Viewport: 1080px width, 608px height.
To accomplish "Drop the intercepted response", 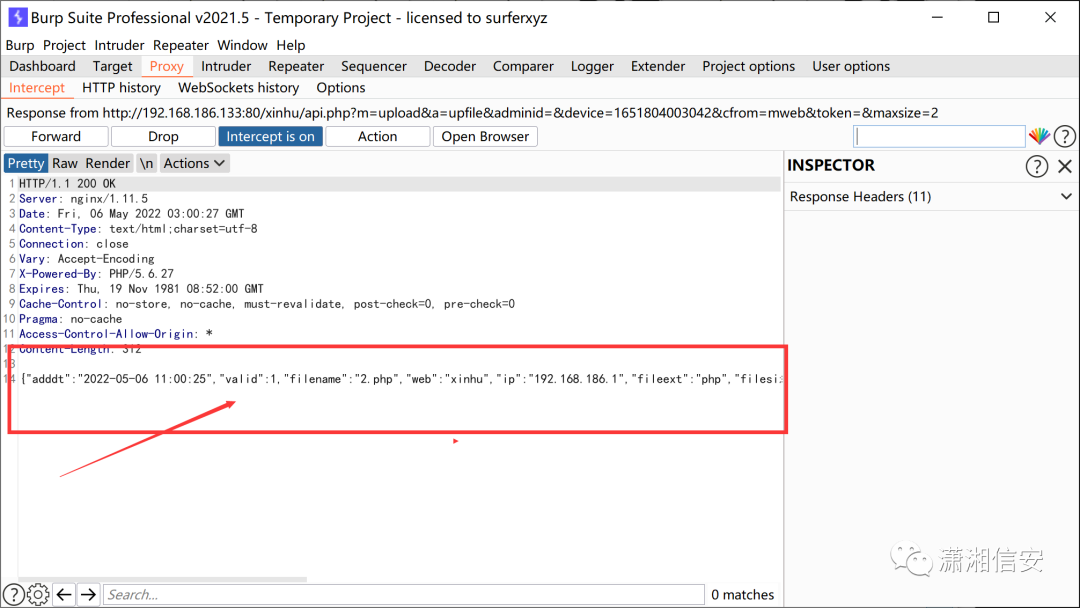I will tap(163, 136).
